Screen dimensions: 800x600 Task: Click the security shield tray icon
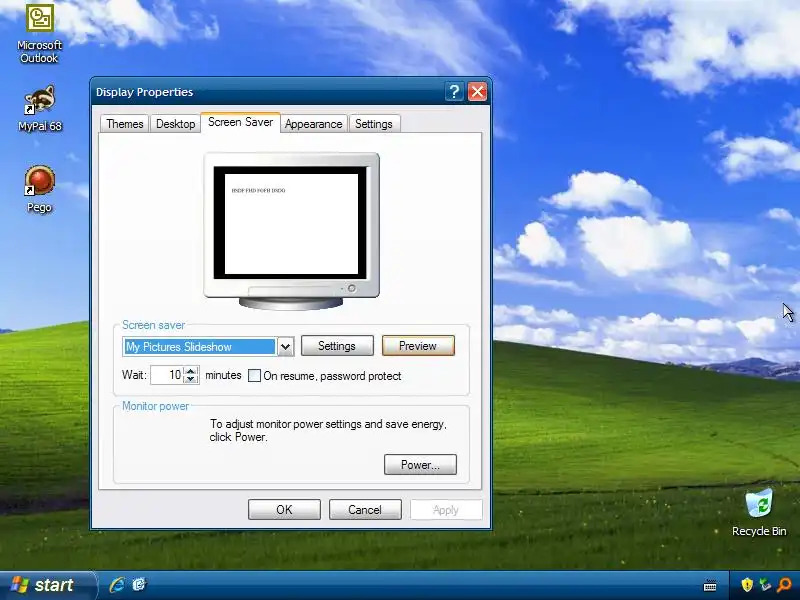tap(746, 585)
